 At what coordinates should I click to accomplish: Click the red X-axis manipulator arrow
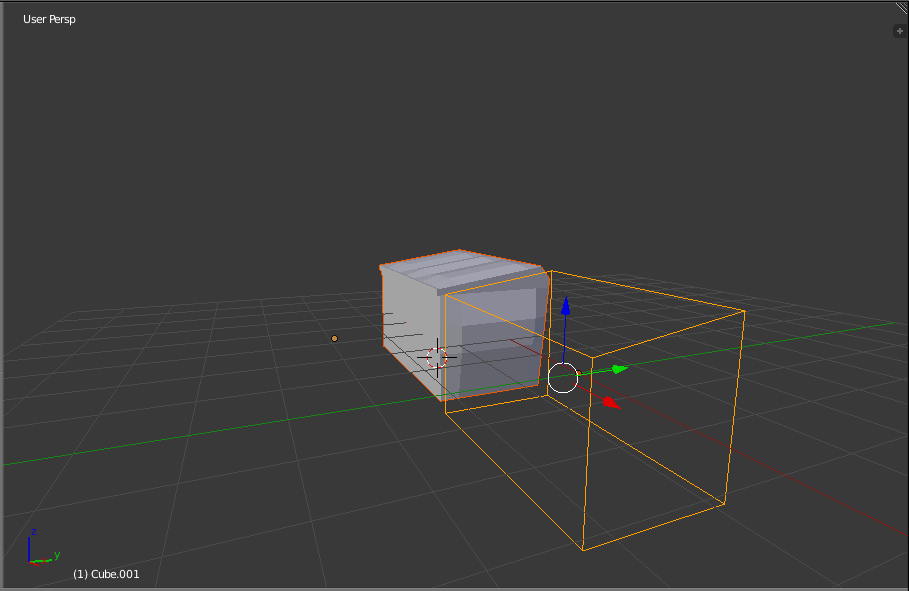pyautogui.click(x=611, y=403)
